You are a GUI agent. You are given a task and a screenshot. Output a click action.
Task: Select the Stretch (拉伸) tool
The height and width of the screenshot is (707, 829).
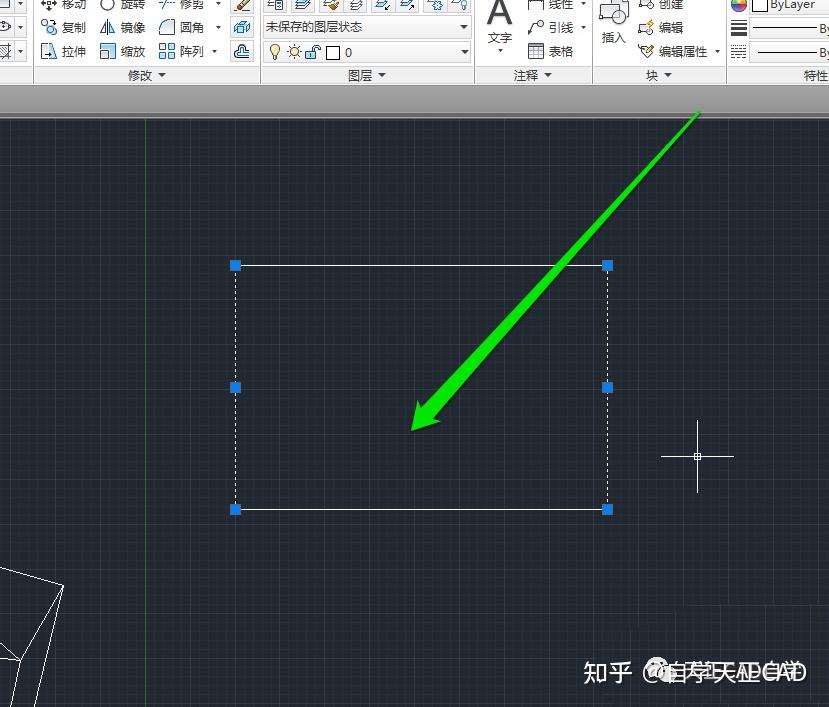tap(63, 51)
